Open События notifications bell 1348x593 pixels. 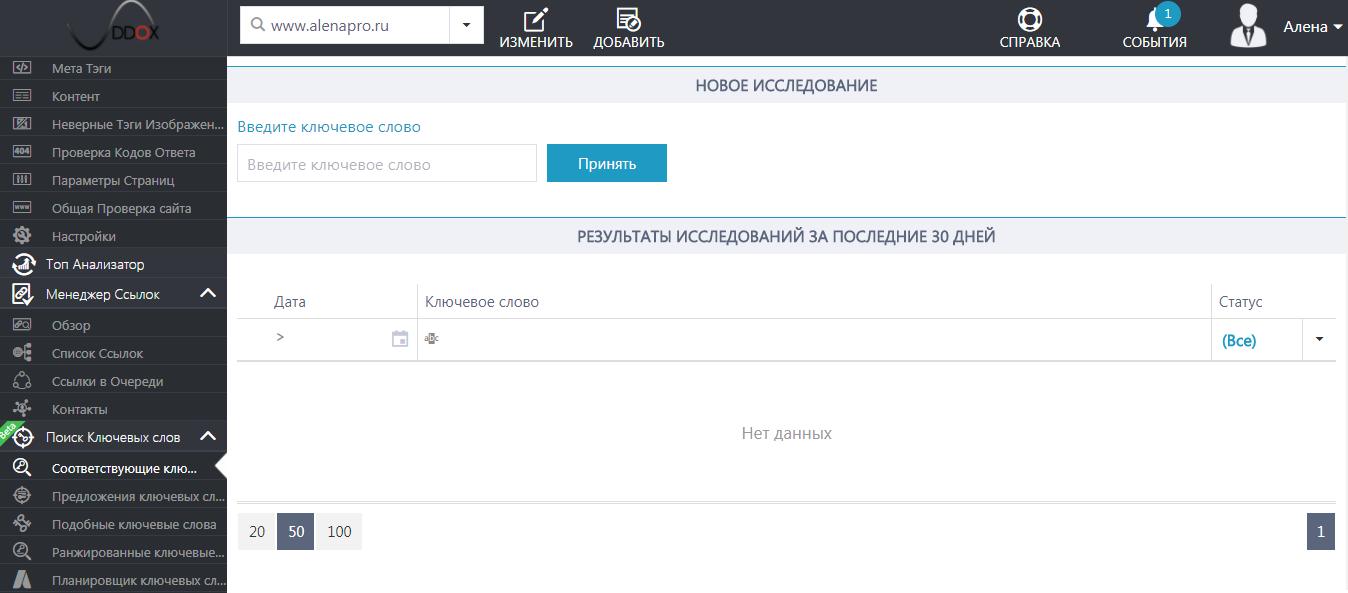[x=1154, y=20]
